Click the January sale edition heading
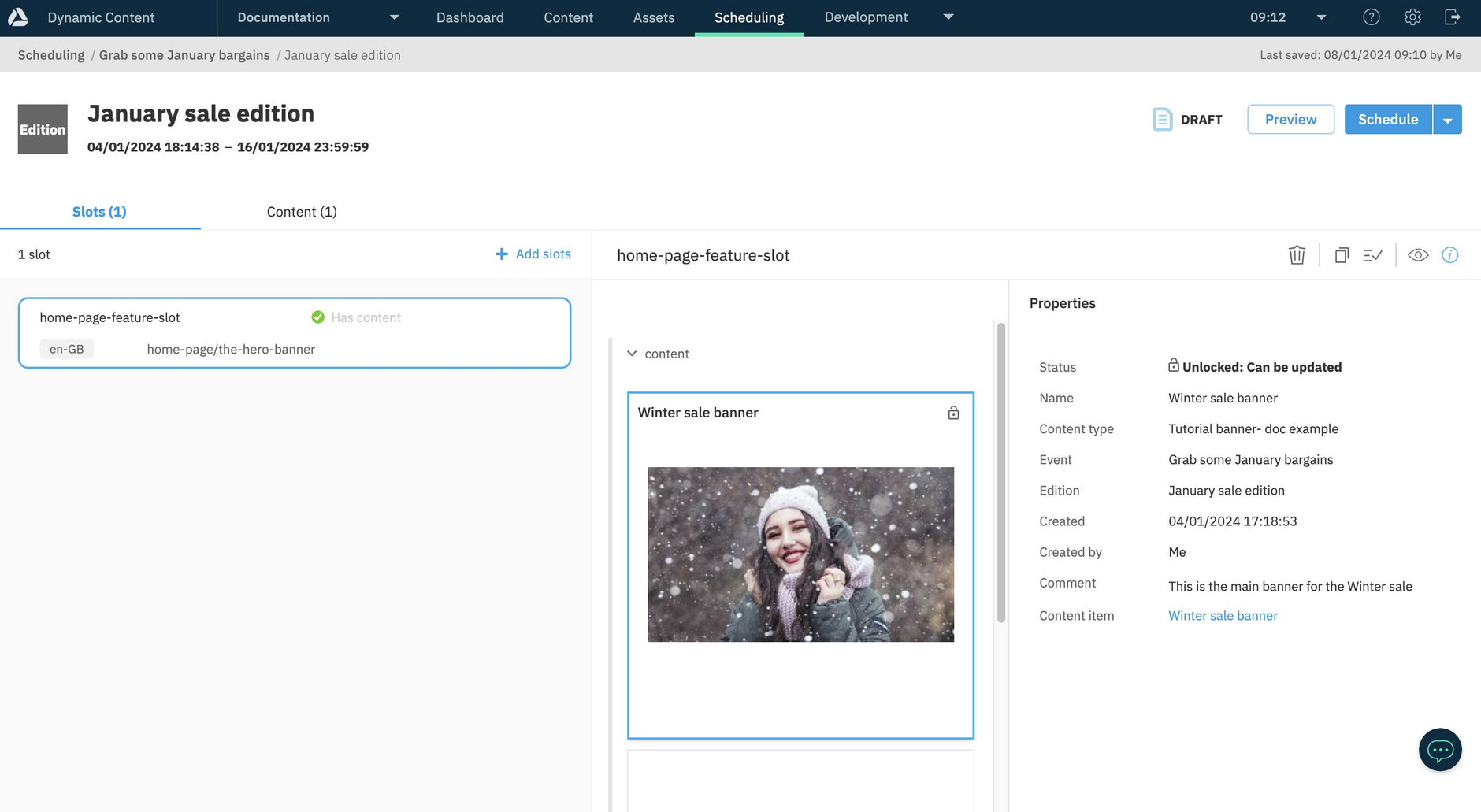 pyautogui.click(x=201, y=113)
